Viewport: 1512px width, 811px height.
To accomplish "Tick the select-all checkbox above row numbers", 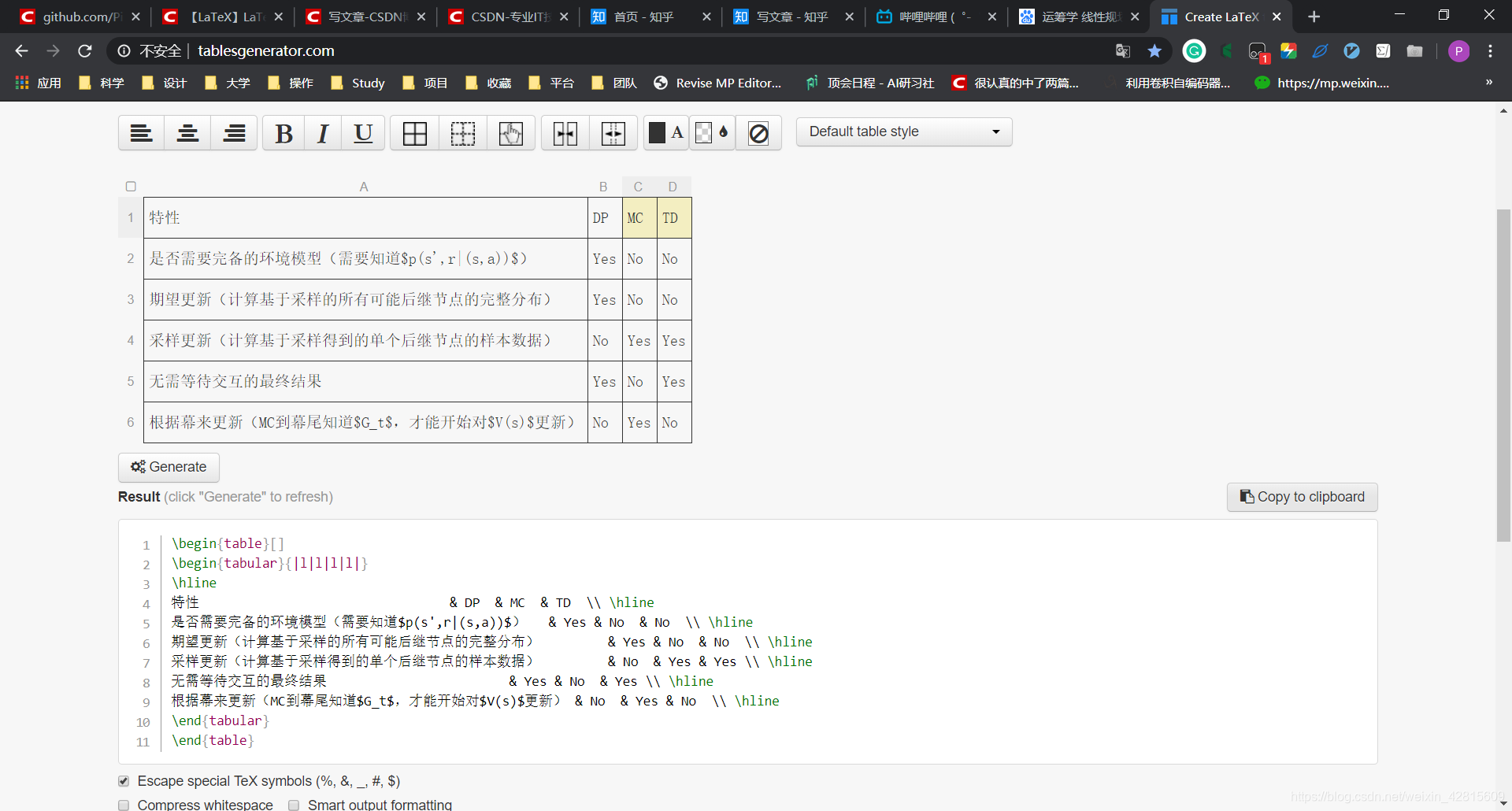I will coord(131,187).
